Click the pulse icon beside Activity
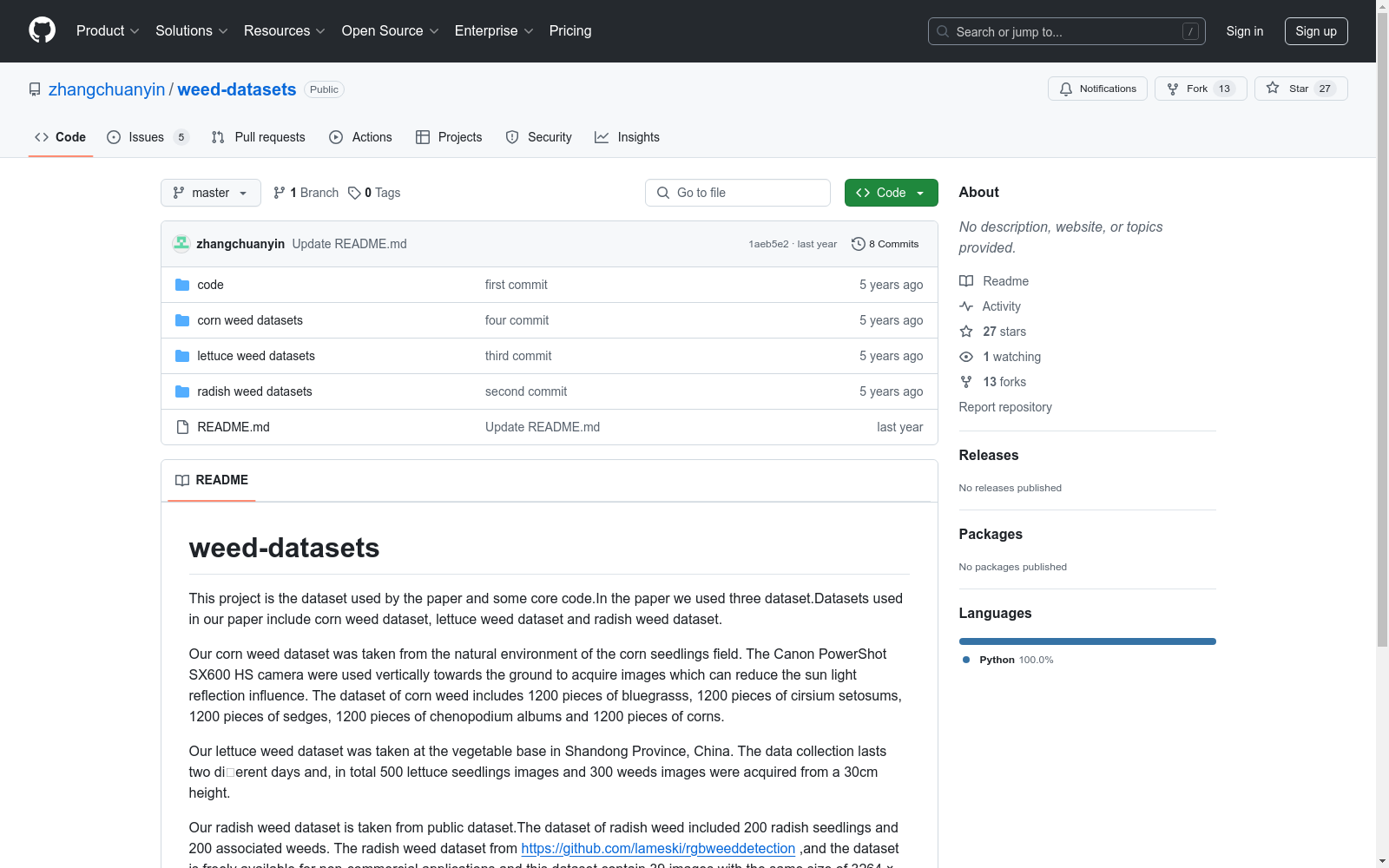Viewport: 1389px width, 868px height. [x=966, y=306]
